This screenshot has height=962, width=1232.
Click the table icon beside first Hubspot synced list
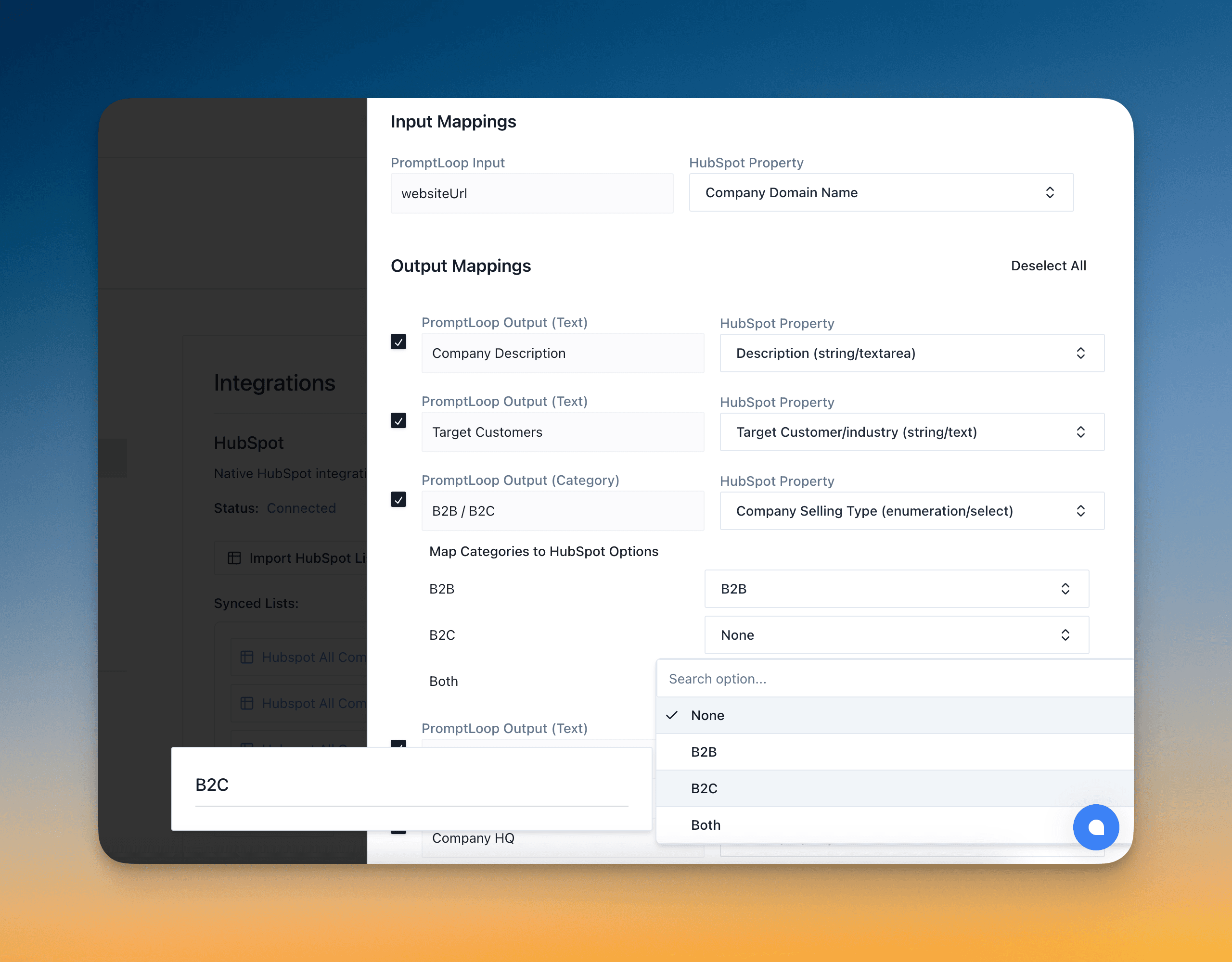point(246,657)
